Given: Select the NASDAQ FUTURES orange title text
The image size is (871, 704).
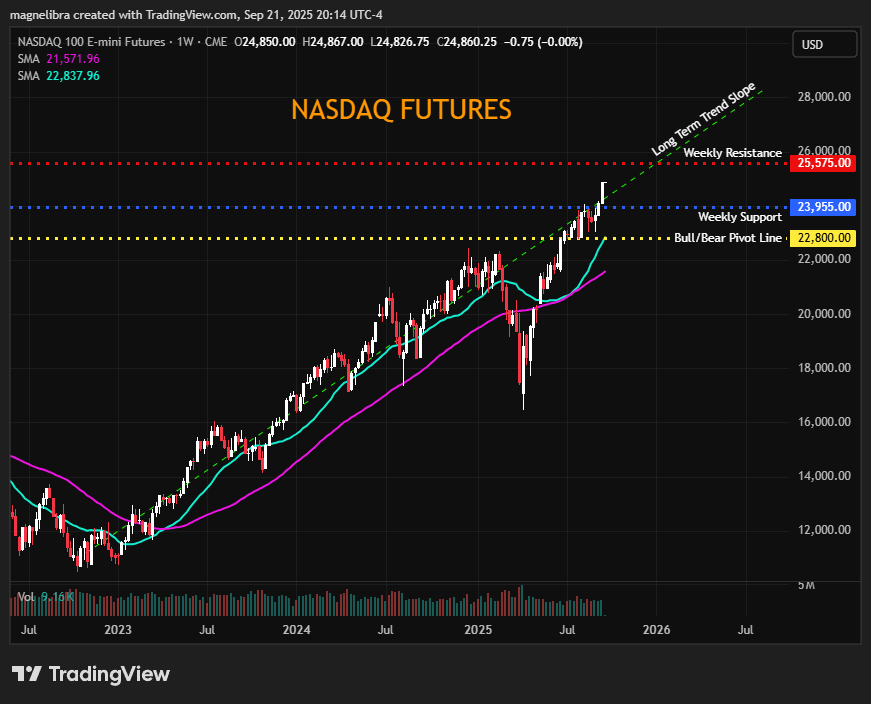Looking at the screenshot, I should [401, 109].
